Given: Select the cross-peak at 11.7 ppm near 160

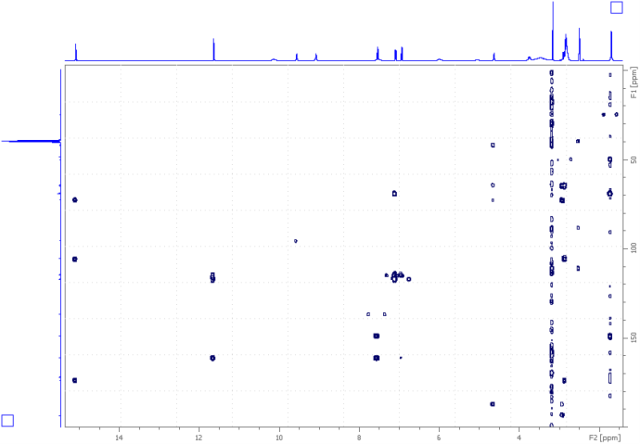Looking at the screenshot, I should pyautogui.click(x=213, y=358).
